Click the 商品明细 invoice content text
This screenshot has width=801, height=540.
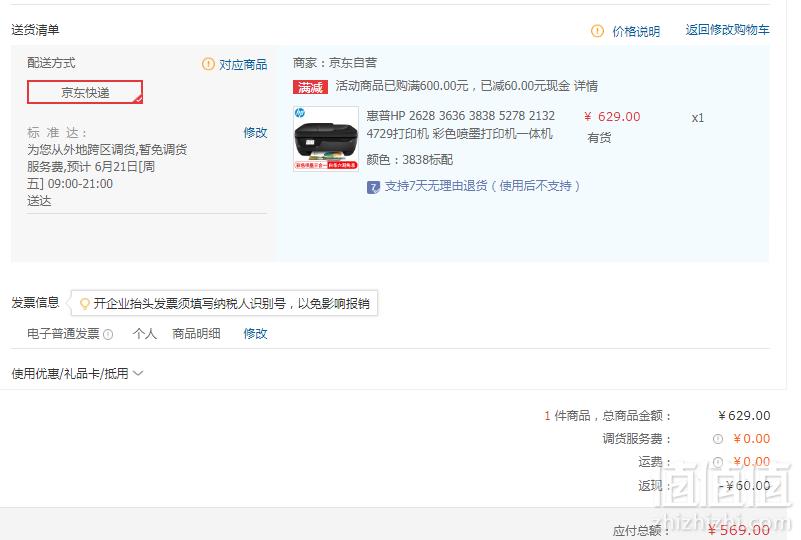[x=196, y=334]
